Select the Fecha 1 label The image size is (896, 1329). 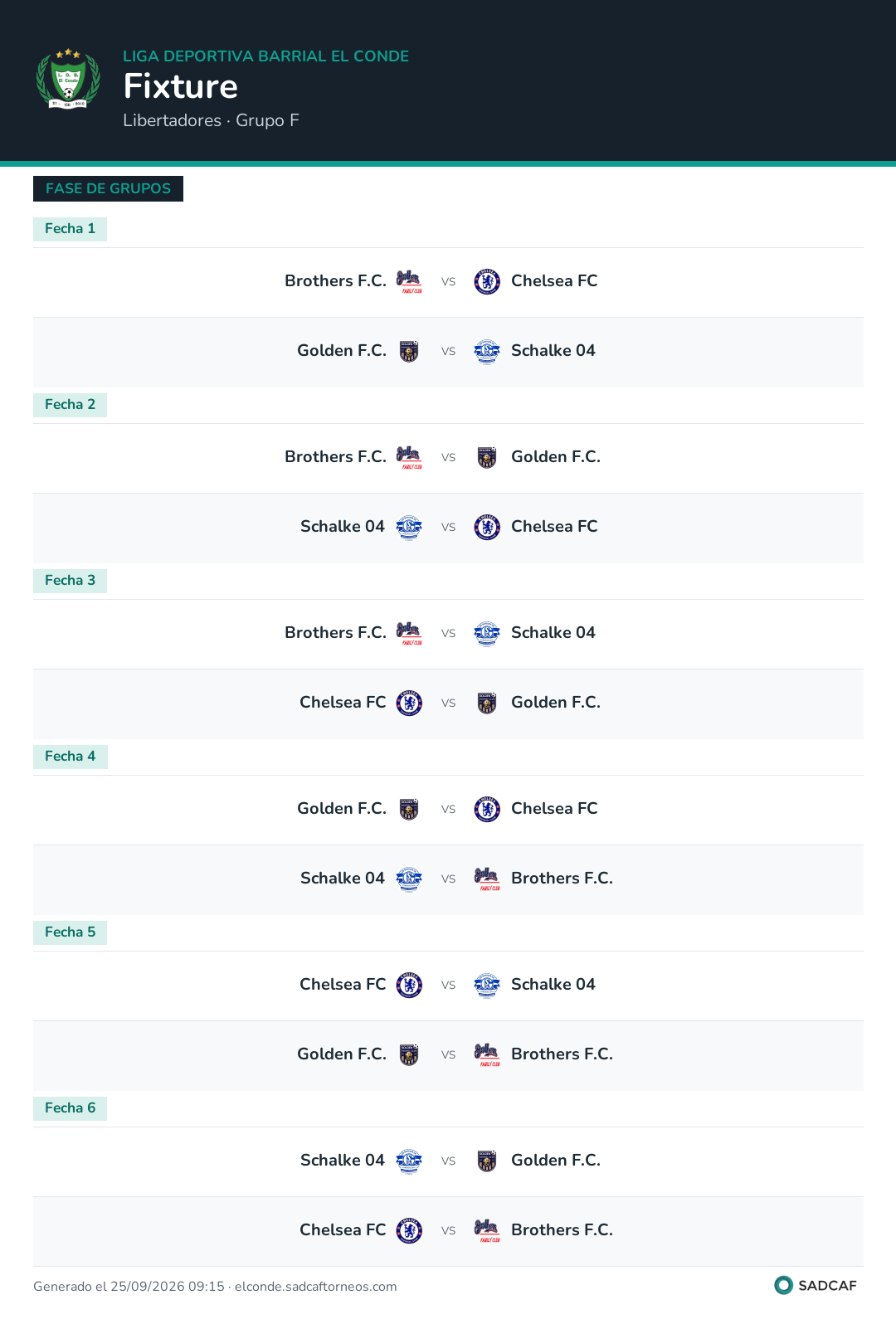coord(70,229)
